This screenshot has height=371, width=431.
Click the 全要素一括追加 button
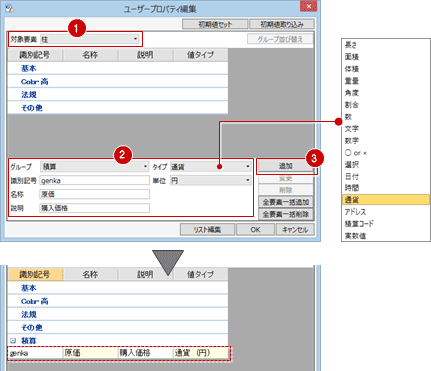click(x=286, y=202)
